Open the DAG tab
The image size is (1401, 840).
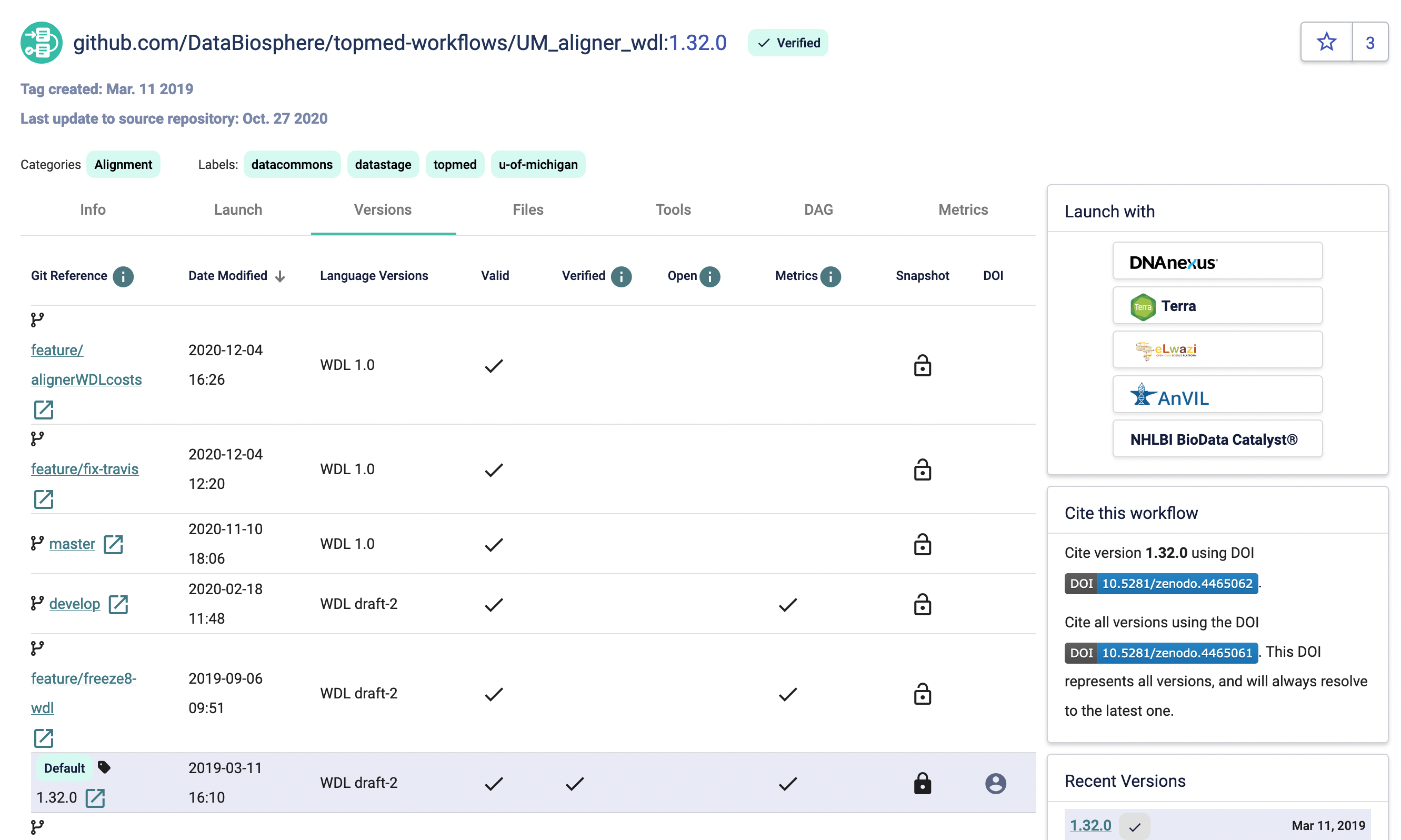point(818,209)
